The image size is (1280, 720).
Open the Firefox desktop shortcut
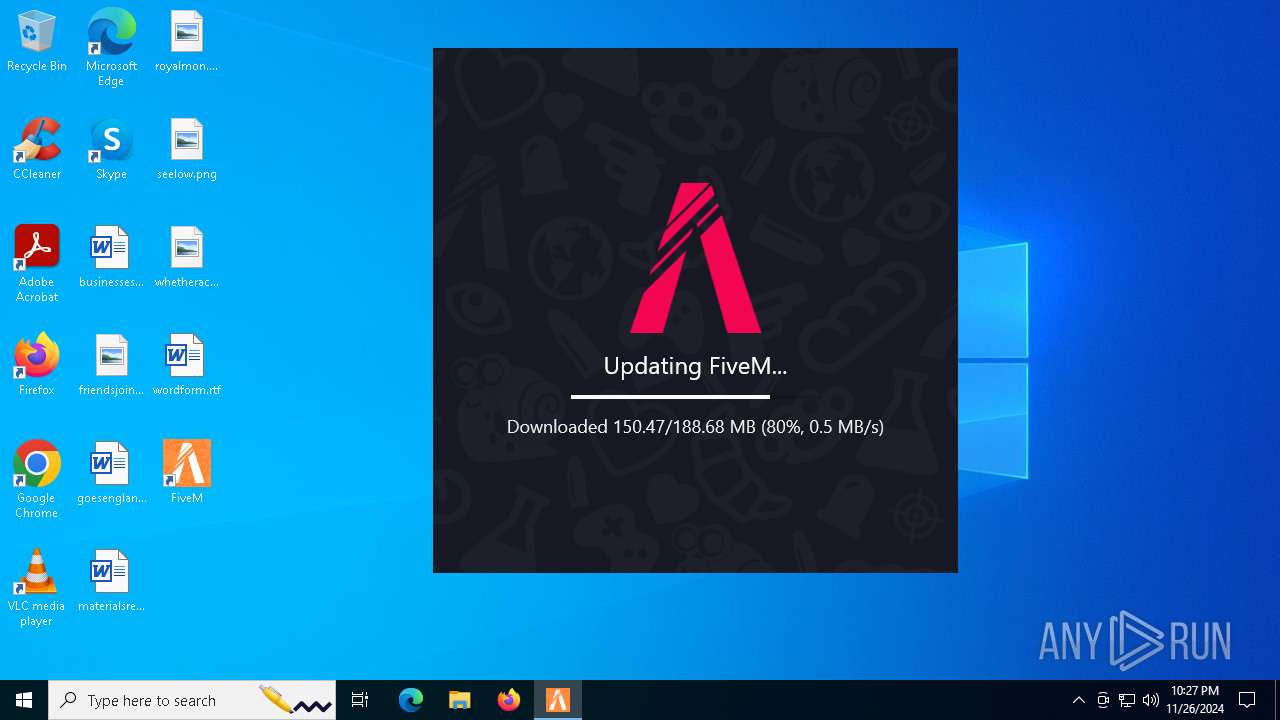tap(37, 366)
